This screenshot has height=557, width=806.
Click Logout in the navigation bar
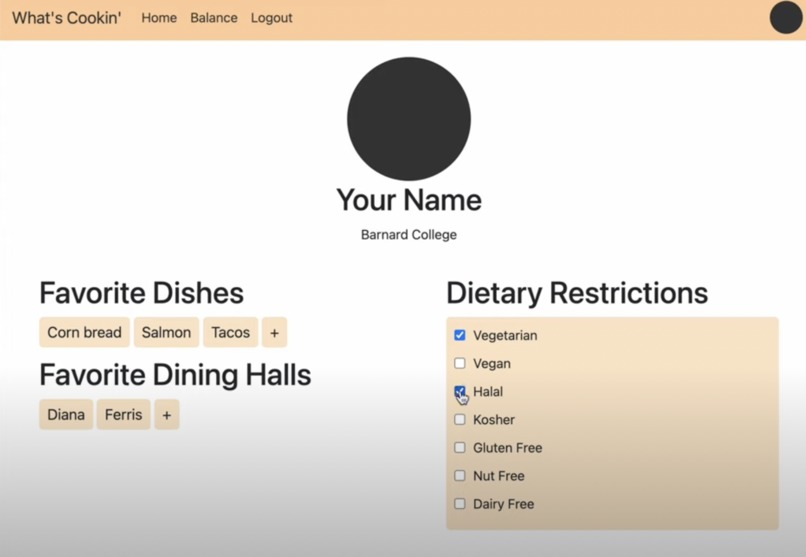271,18
